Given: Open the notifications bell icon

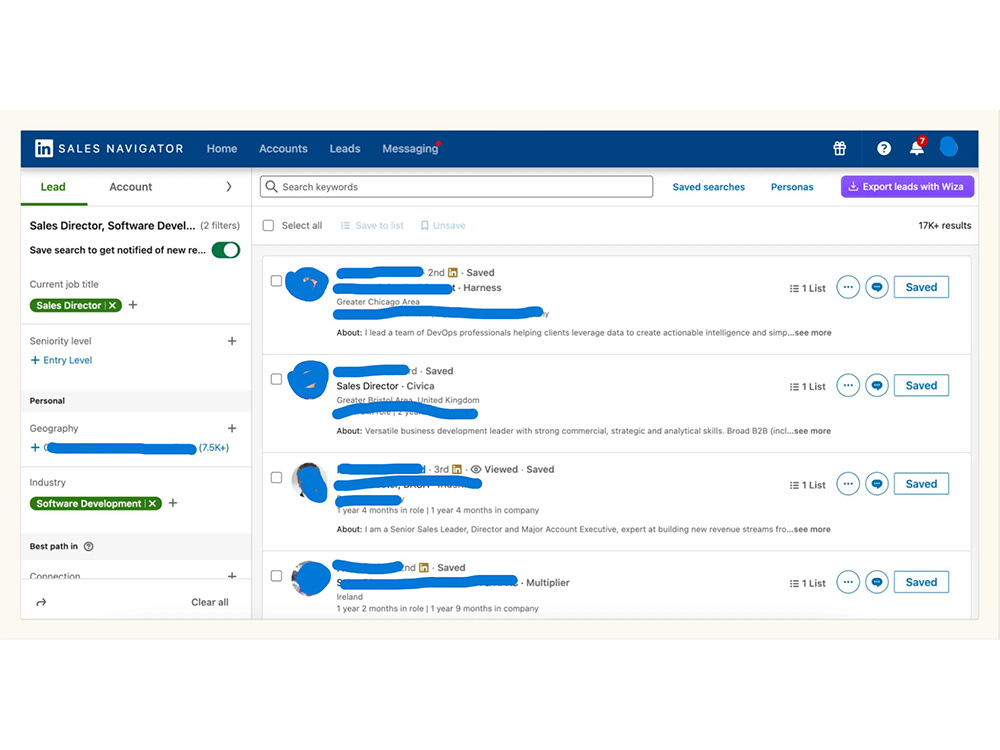Looking at the screenshot, I should [916, 148].
